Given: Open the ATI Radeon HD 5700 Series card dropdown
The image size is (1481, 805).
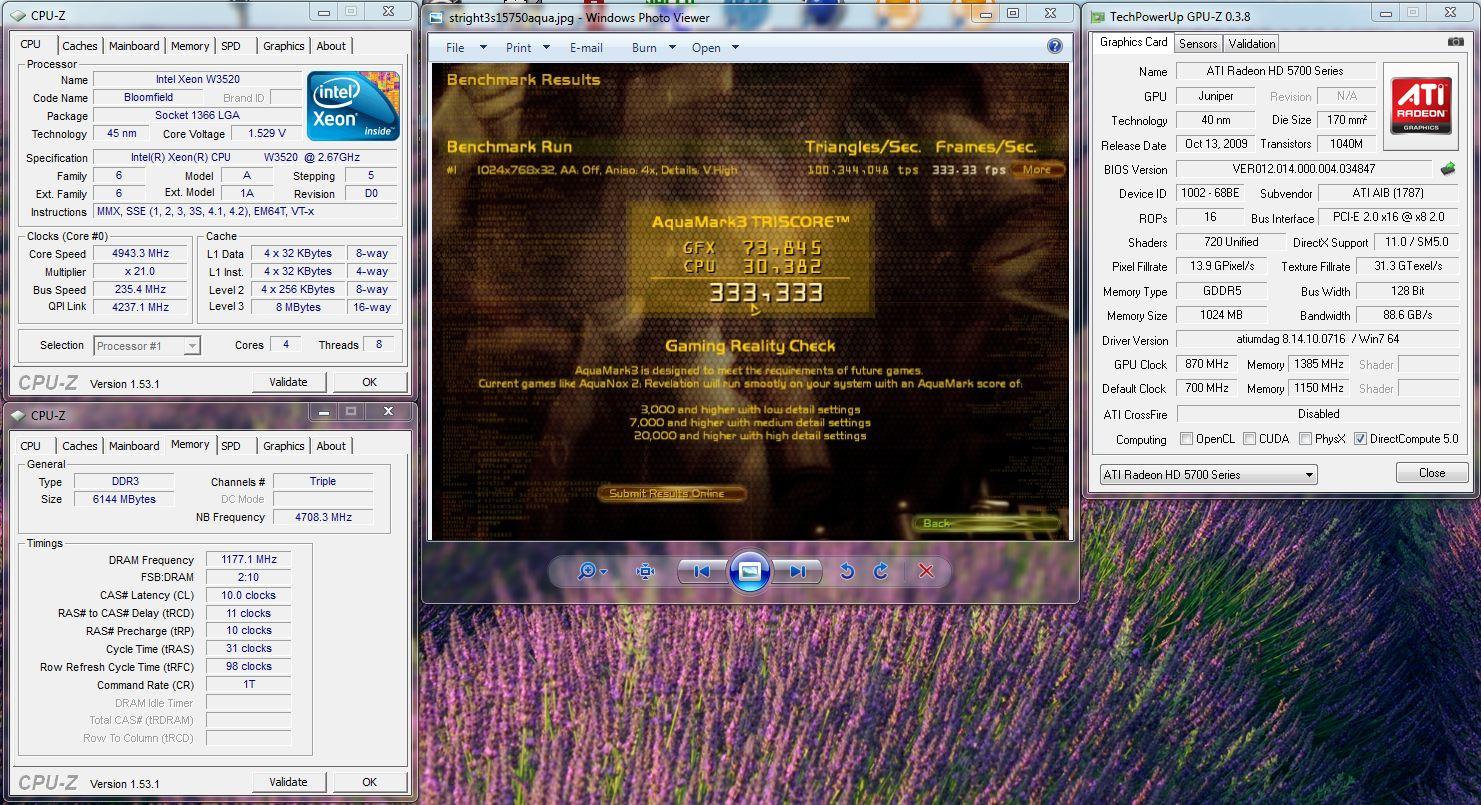Looking at the screenshot, I should pyautogui.click(x=1208, y=474).
